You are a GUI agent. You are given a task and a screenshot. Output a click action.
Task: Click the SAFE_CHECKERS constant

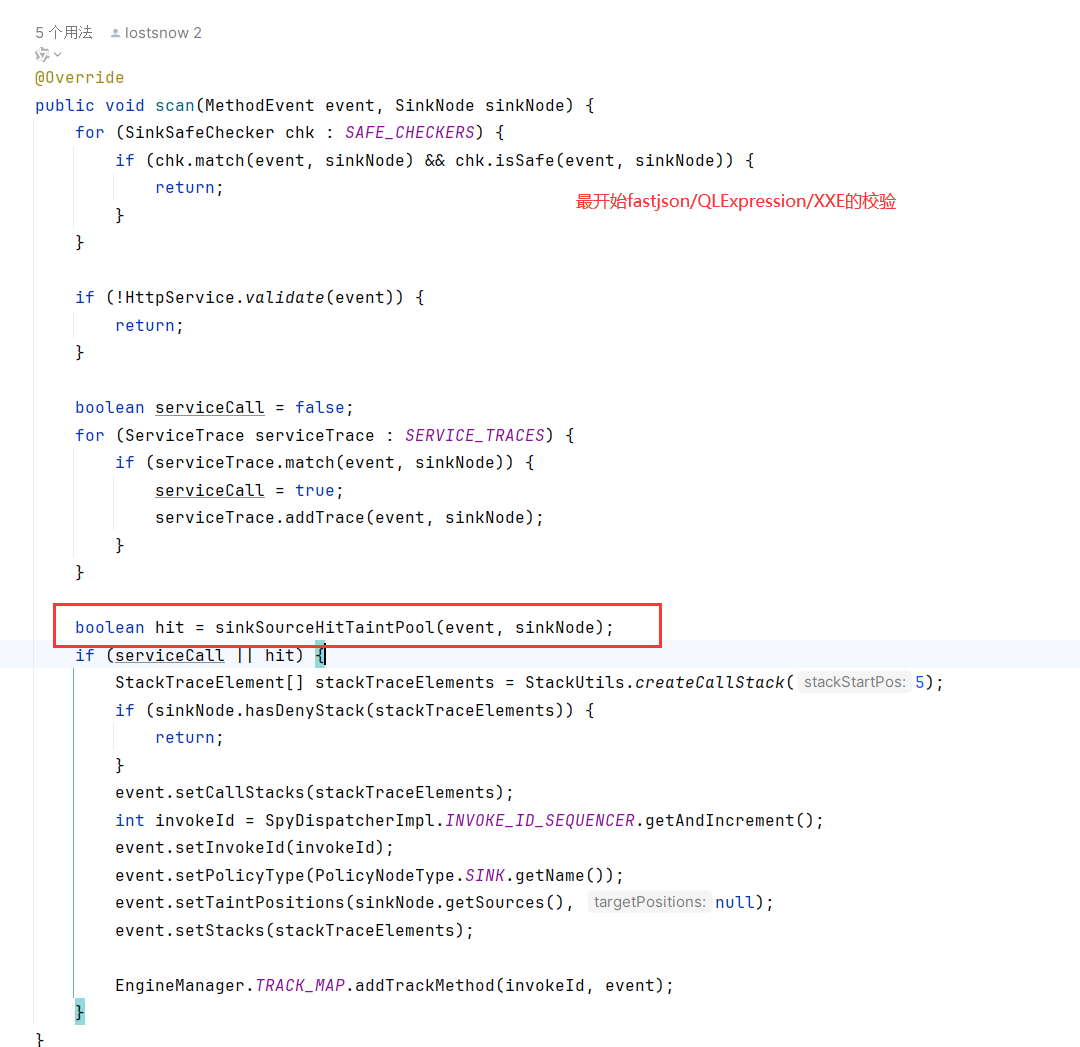tap(409, 132)
